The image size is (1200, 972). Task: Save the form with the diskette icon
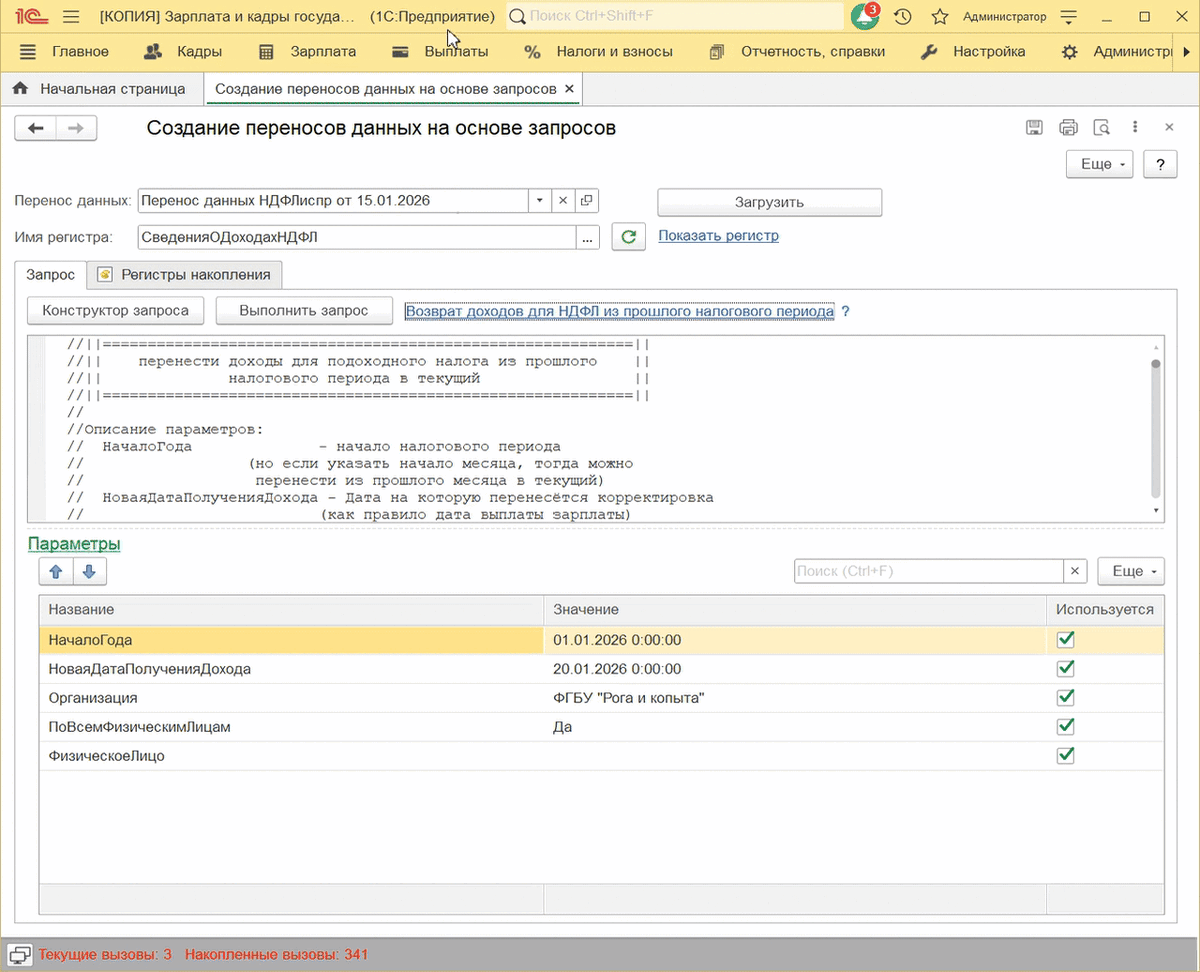1035,127
